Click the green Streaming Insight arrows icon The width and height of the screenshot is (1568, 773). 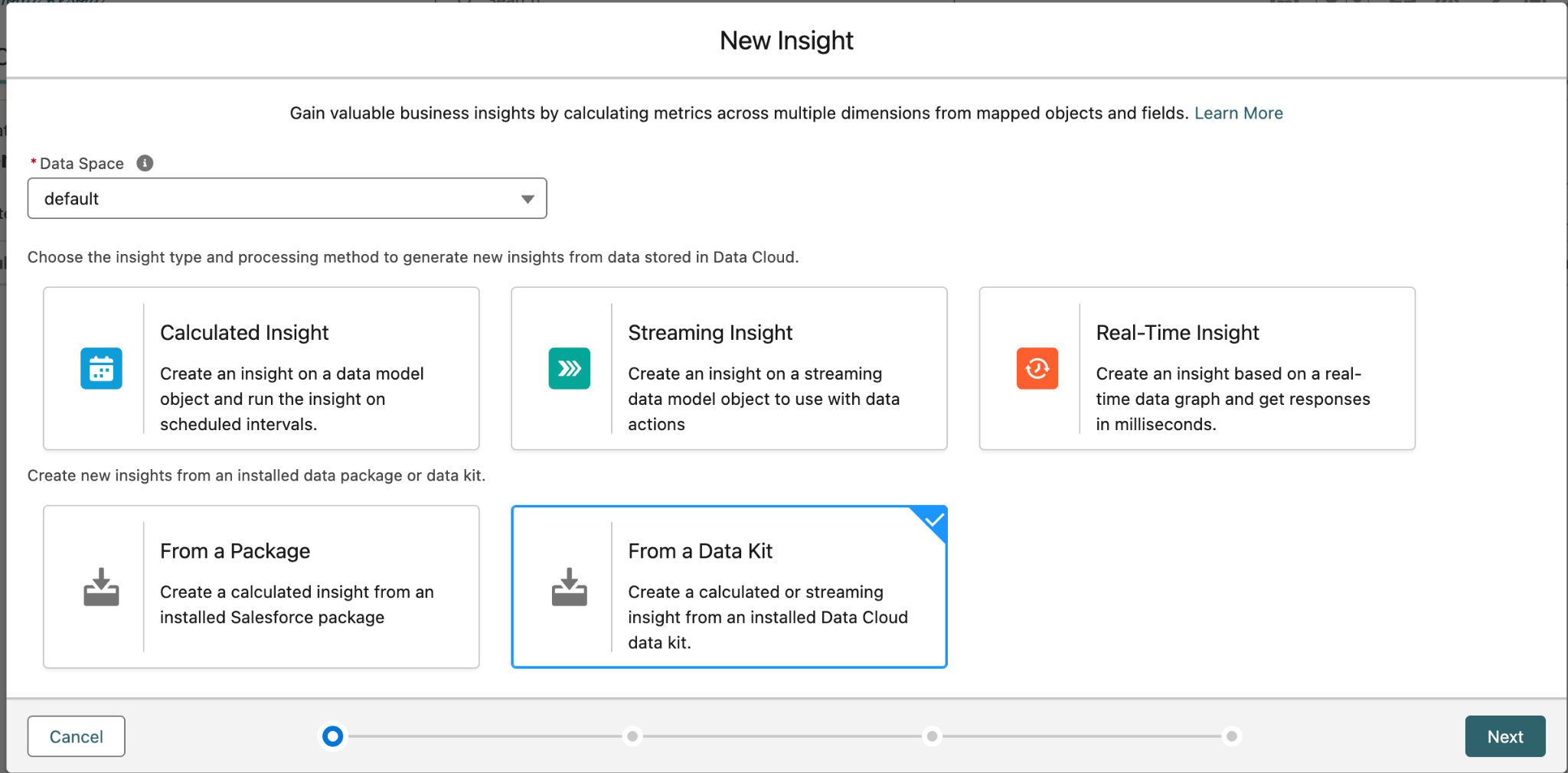(569, 368)
